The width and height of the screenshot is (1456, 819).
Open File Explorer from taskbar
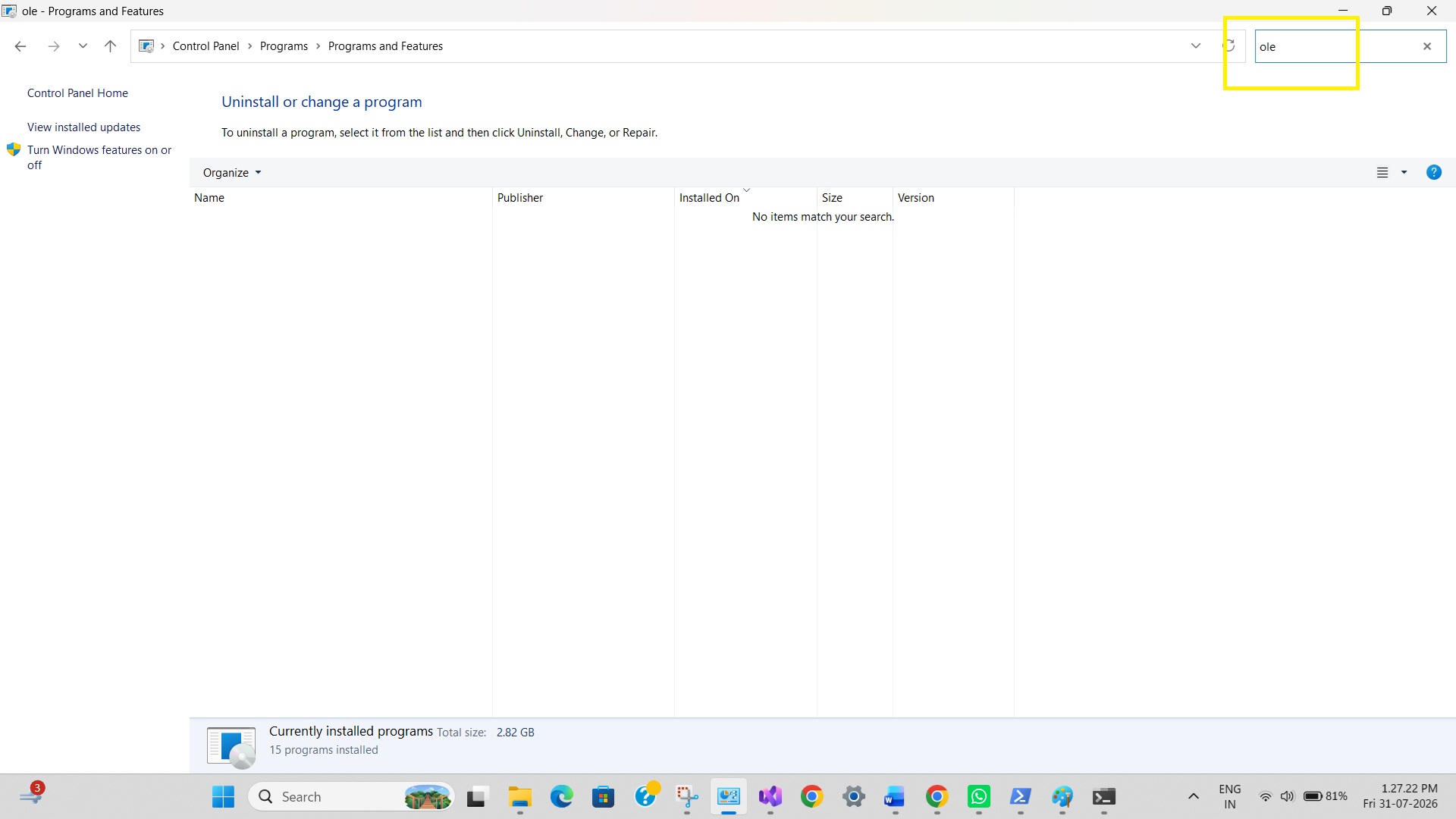tap(520, 797)
